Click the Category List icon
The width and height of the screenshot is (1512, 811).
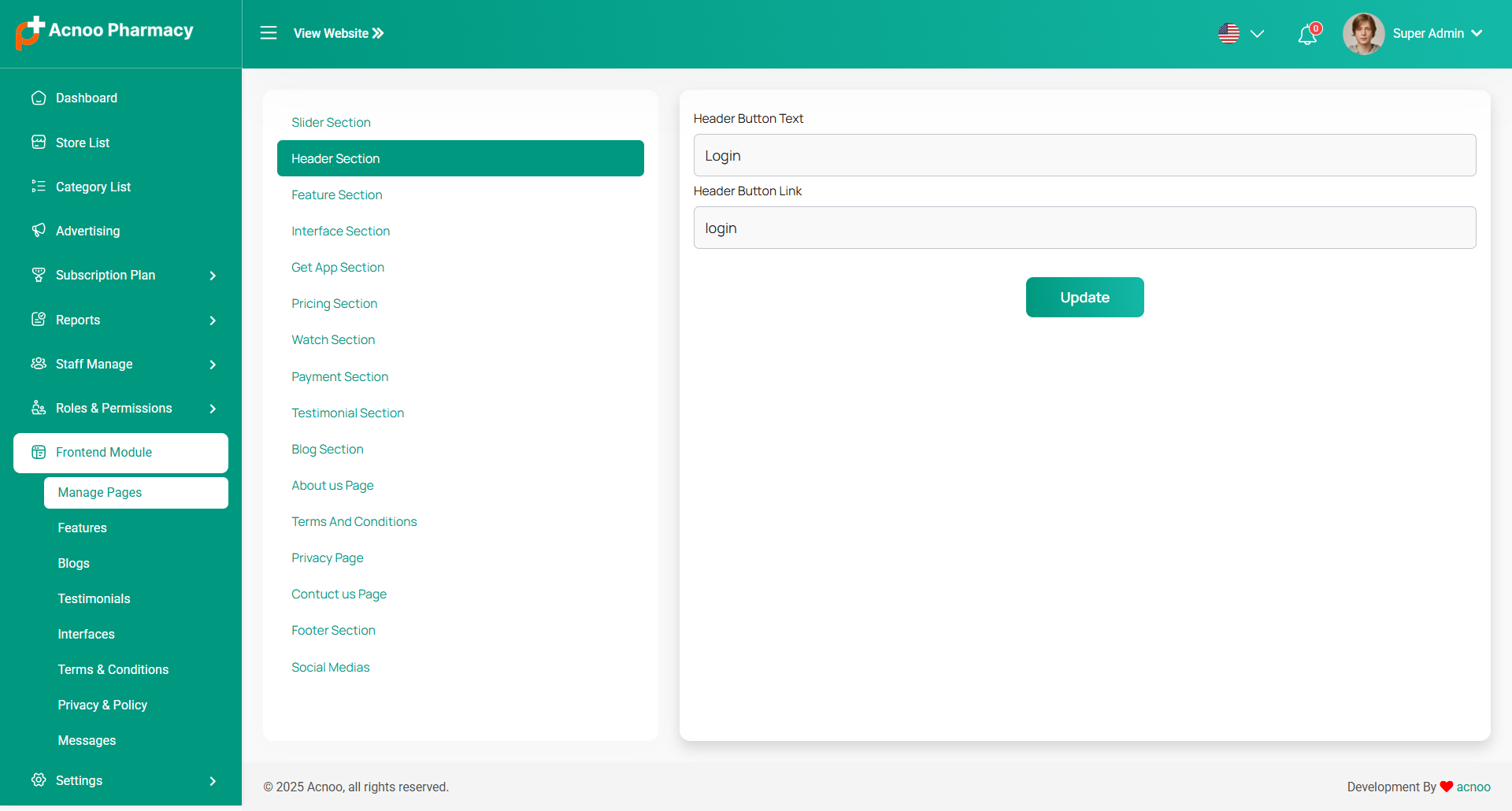[x=39, y=187]
